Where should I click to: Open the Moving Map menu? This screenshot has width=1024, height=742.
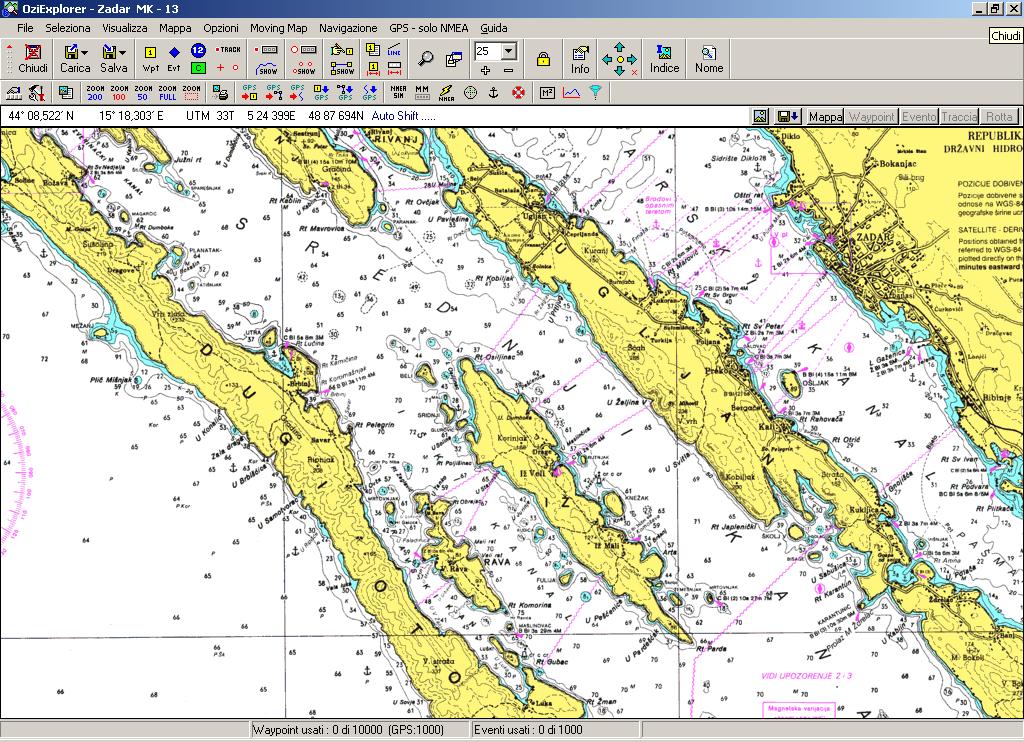[x=278, y=28]
